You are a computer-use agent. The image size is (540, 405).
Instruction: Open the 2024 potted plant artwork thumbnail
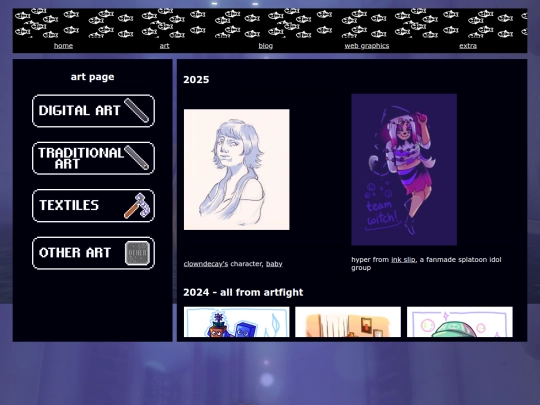click(x=237, y=322)
